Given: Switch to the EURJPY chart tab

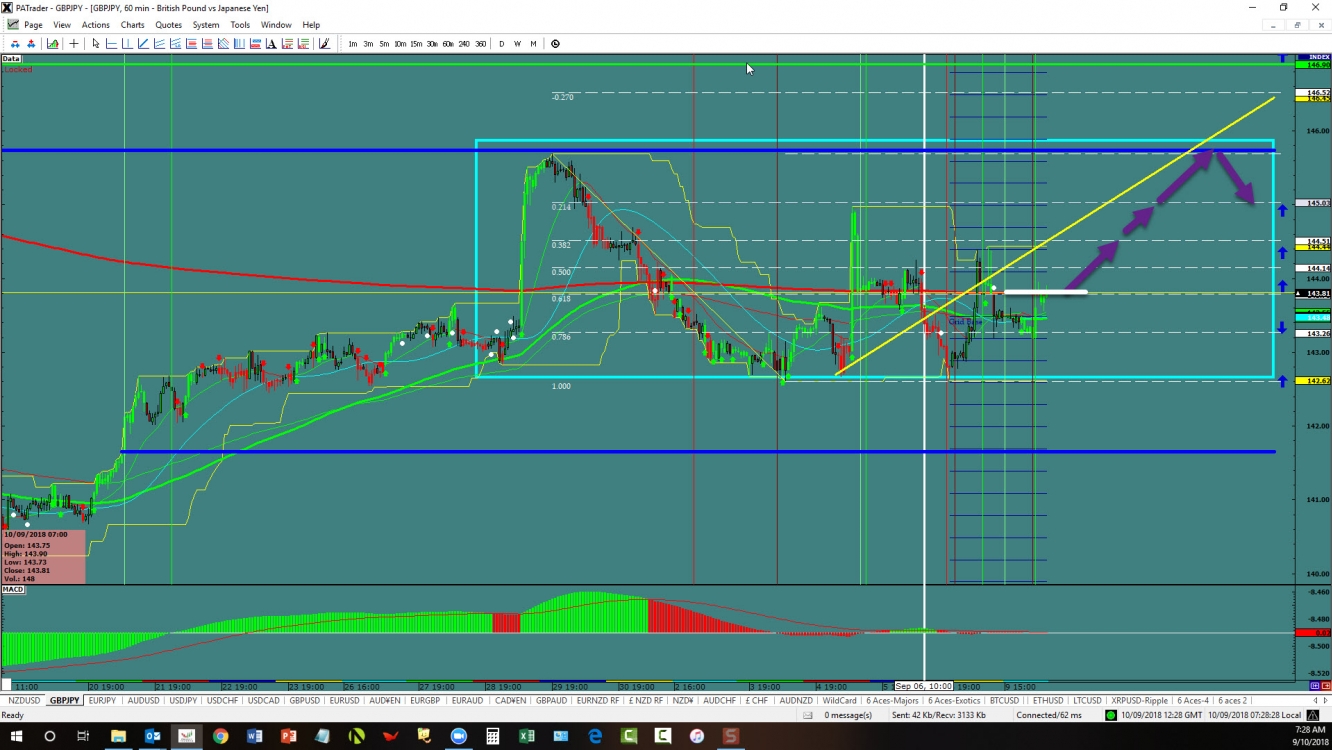Looking at the screenshot, I should (x=103, y=700).
